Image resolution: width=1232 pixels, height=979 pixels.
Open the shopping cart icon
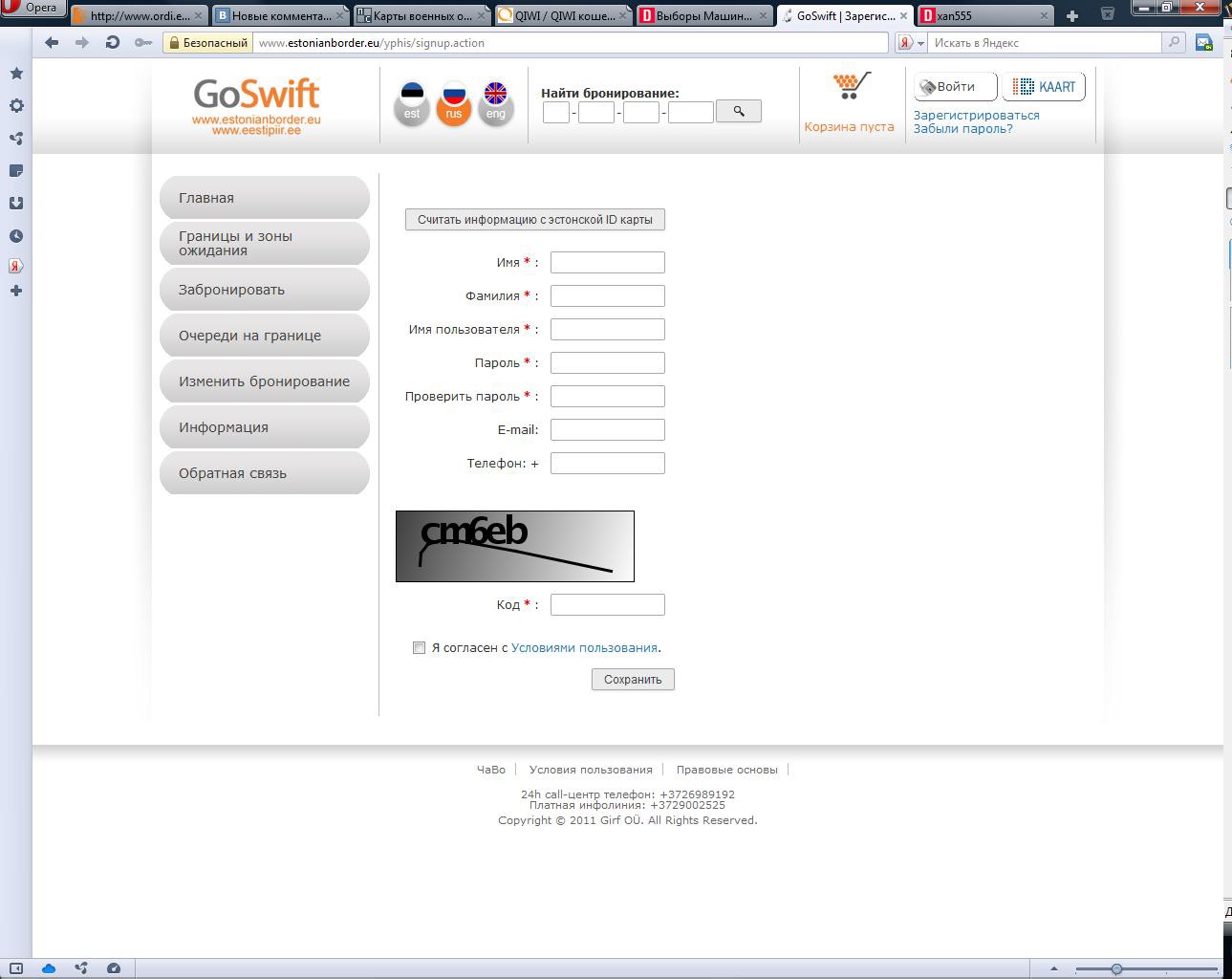pyautogui.click(x=850, y=86)
